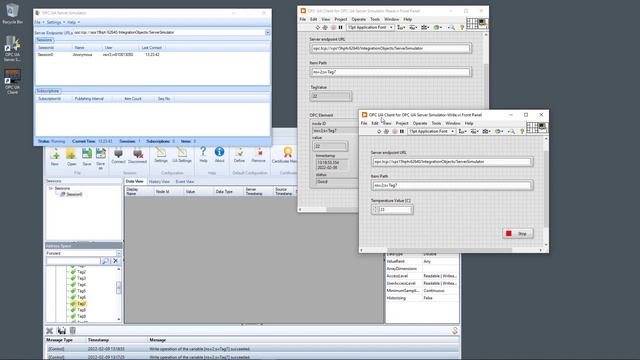Screen dimensions: 640x360
Task: Click the Temperature Value stepper arrows in Write.vi
Action: pos(375,210)
